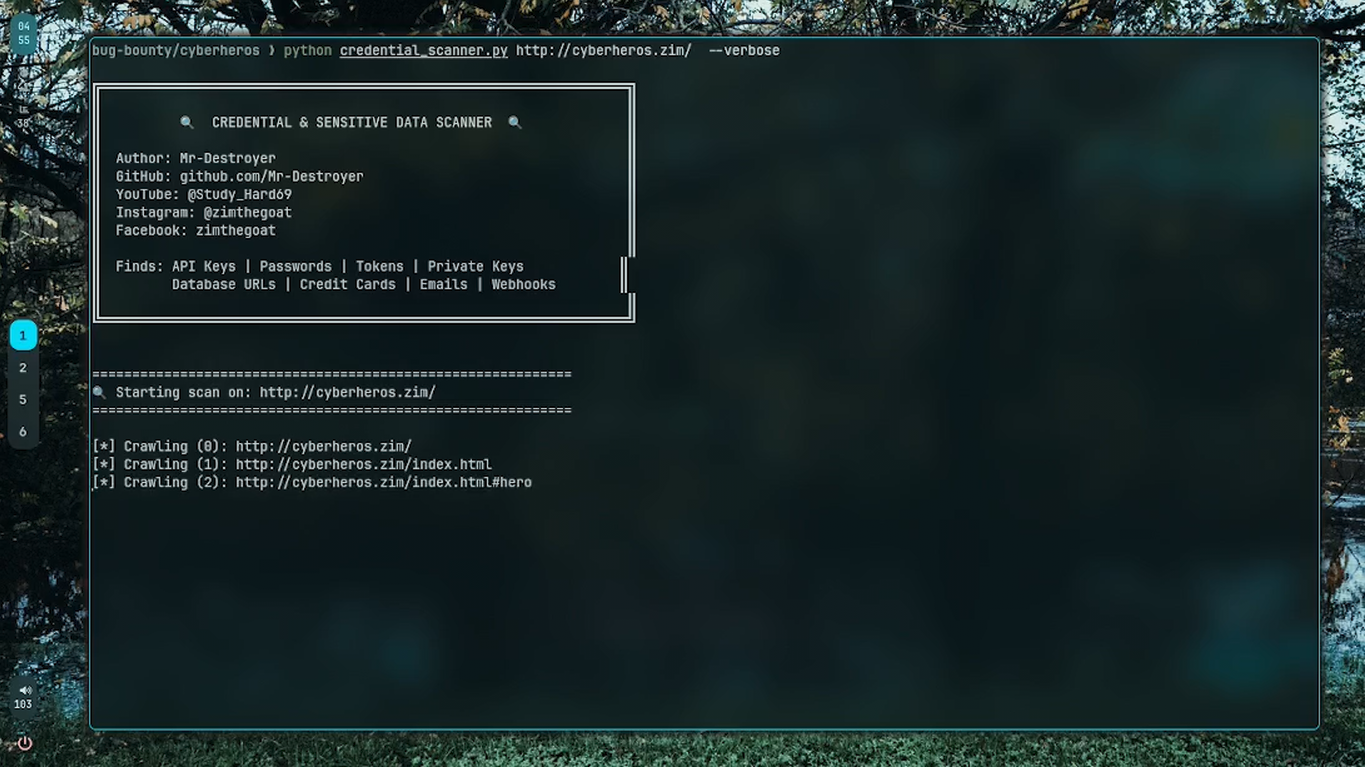Click the credential_scanner.py filename in the command
The width and height of the screenshot is (1365, 767).
[x=424, y=50]
